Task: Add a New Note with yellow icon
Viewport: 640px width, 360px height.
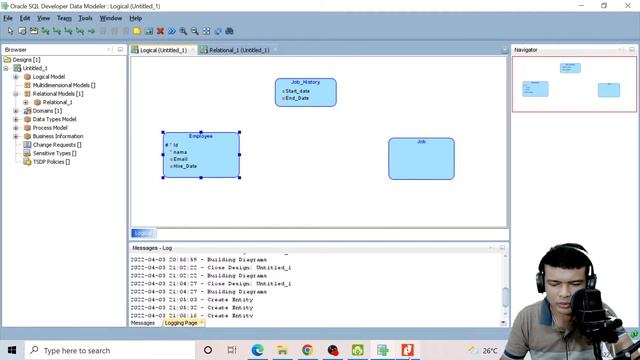Action: [137, 31]
